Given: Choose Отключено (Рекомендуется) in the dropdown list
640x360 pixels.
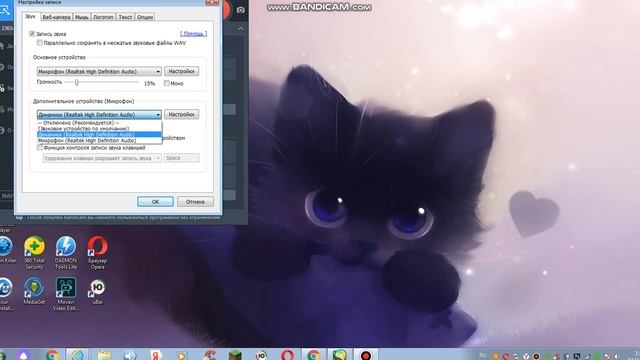Looking at the screenshot, I should [99, 123].
